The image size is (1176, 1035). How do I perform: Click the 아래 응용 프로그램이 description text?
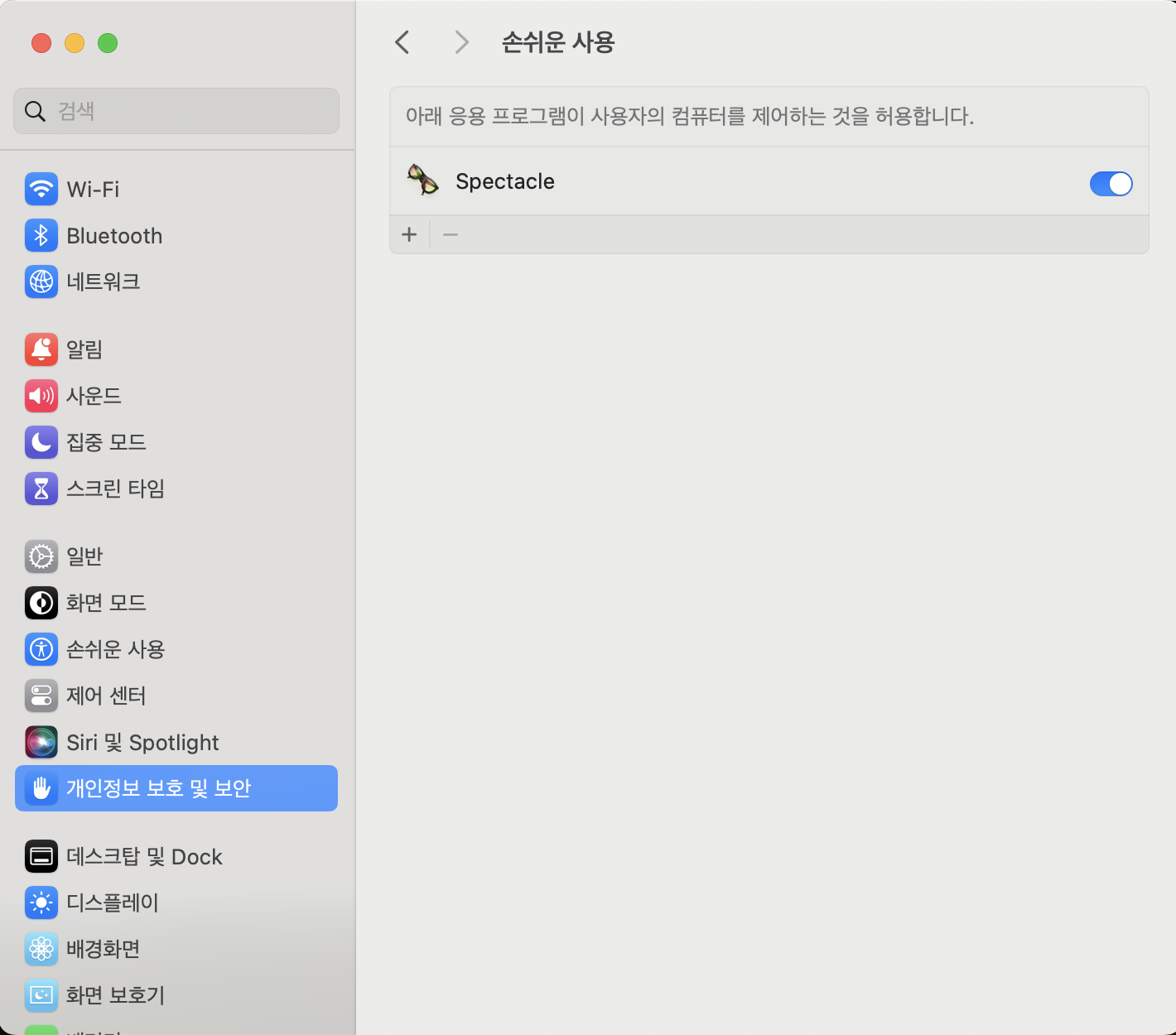pos(689,116)
